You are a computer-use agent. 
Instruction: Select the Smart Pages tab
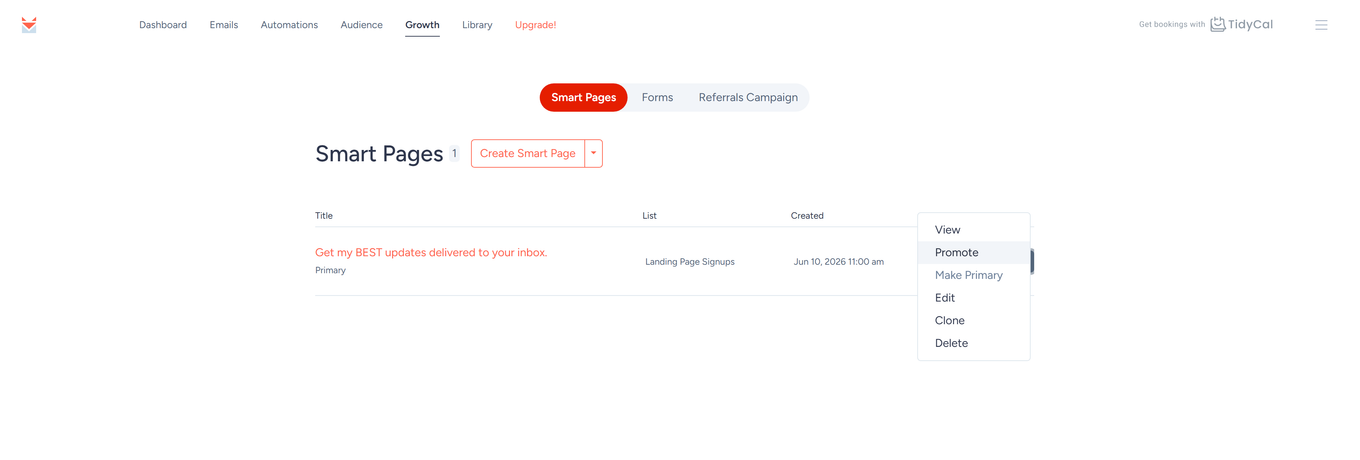tap(584, 97)
